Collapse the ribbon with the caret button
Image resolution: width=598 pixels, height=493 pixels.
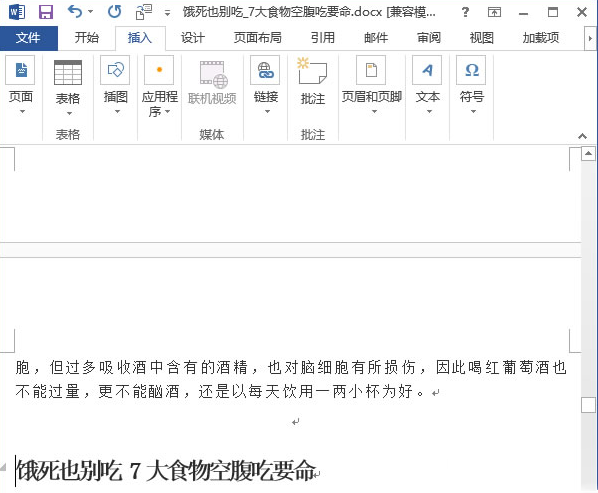(582, 136)
